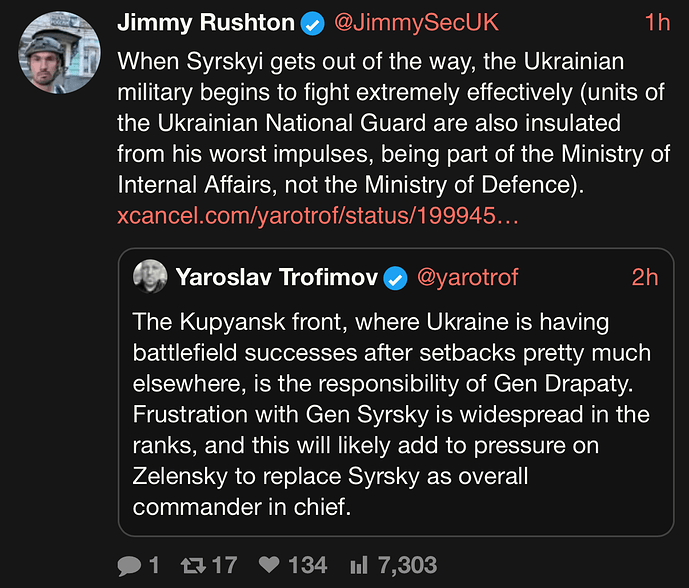The height and width of the screenshot is (588, 689).
Task: Open Jimmy Rushton's profile avatar
Action: [x=59, y=51]
